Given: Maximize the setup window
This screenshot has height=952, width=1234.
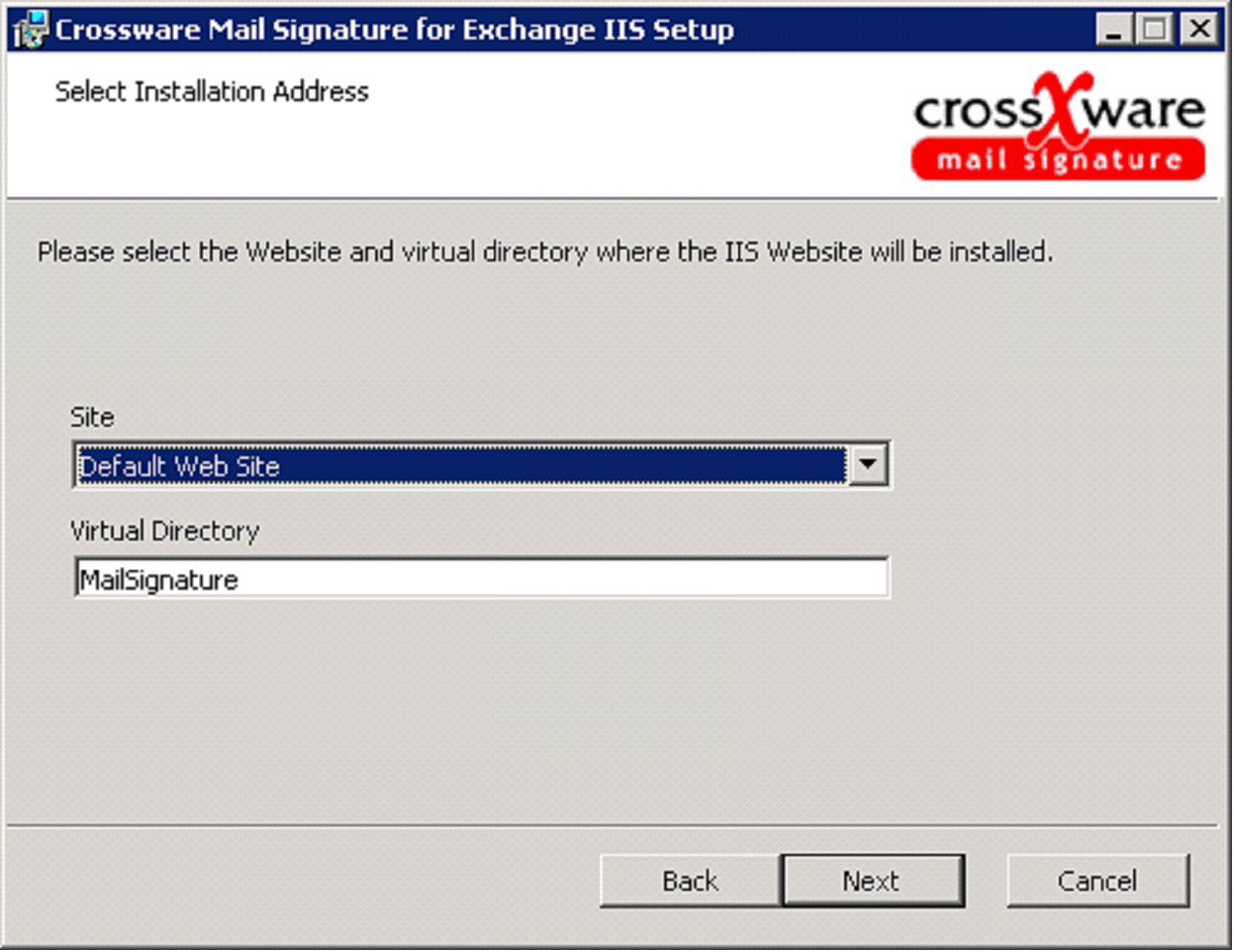Looking at the screenshot, I should click(x=1155, y=30).
